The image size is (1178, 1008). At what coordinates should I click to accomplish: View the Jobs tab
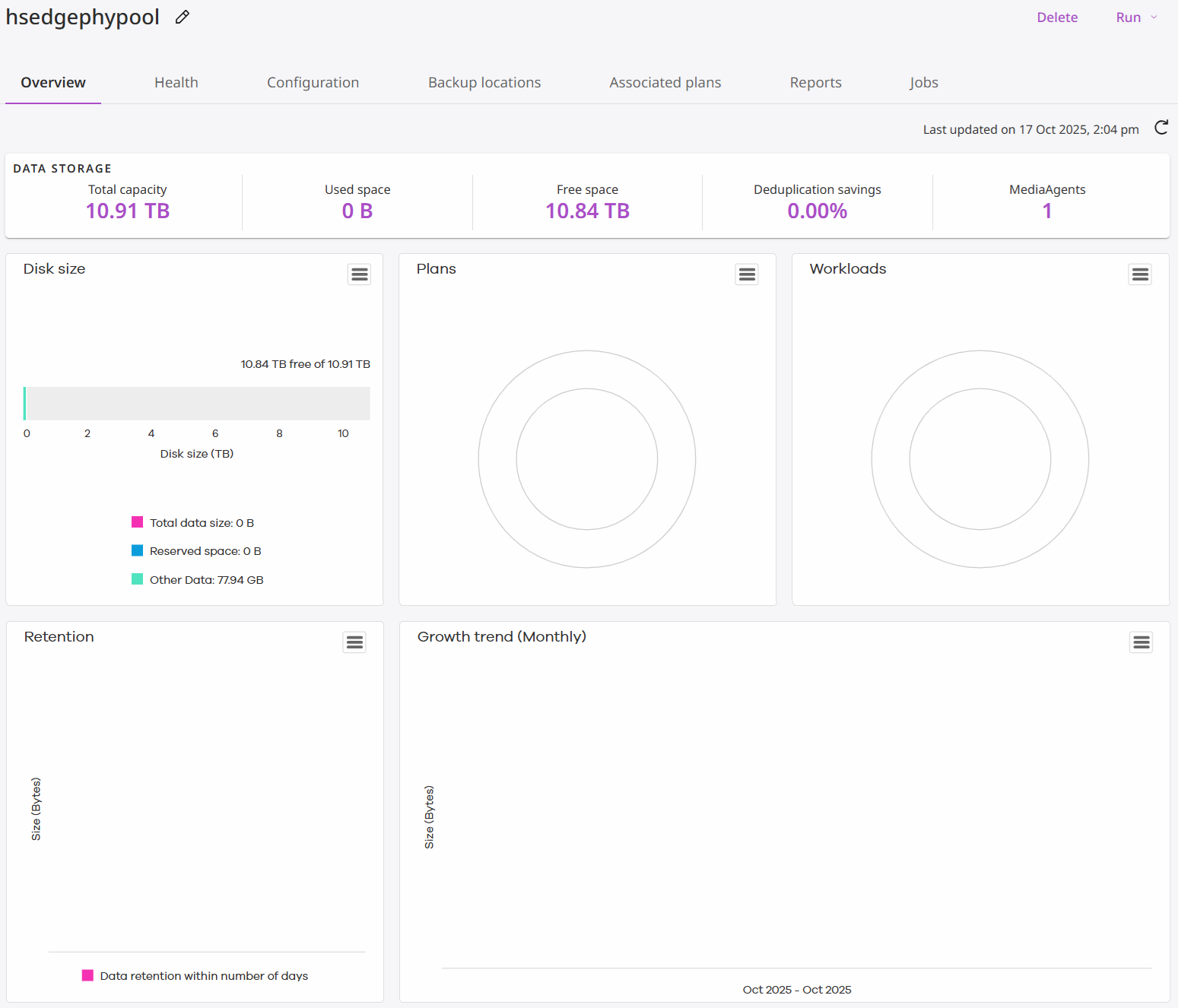click(x=923, y=82)
